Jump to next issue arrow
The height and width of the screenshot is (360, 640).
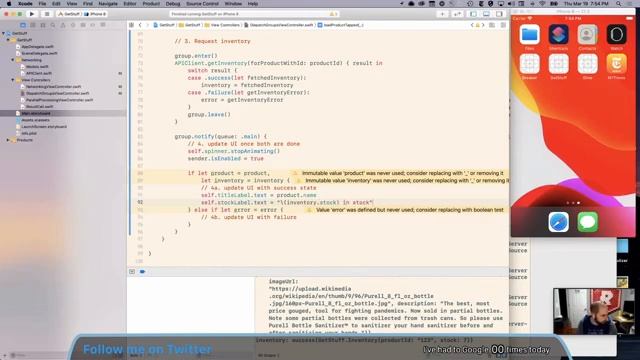point(483,25)
